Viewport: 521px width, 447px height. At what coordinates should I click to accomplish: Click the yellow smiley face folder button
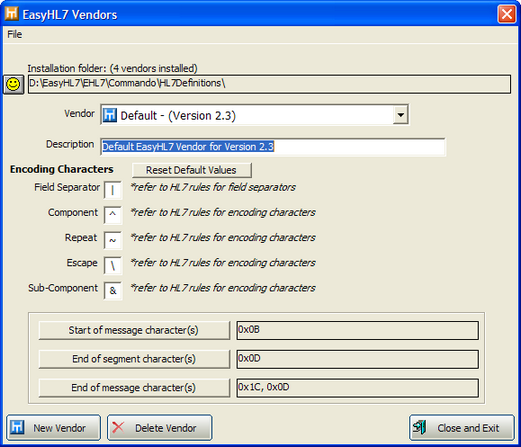pyautogui.click(x=14, y=84)
